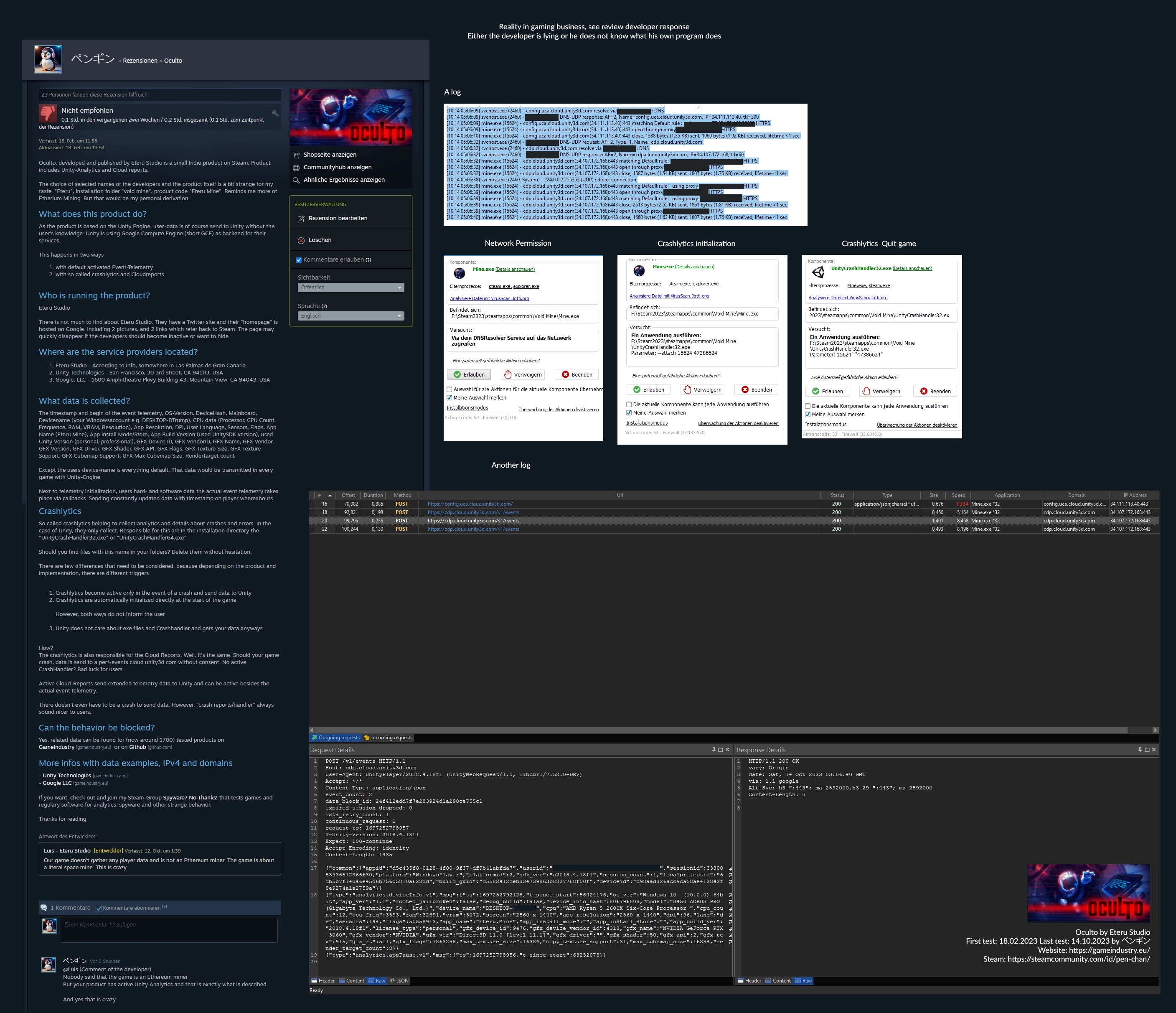The image size is (1176, 1013).
Task: Click the edit icon beside Rezension bearbeiten
Action: tap(301, 219)
